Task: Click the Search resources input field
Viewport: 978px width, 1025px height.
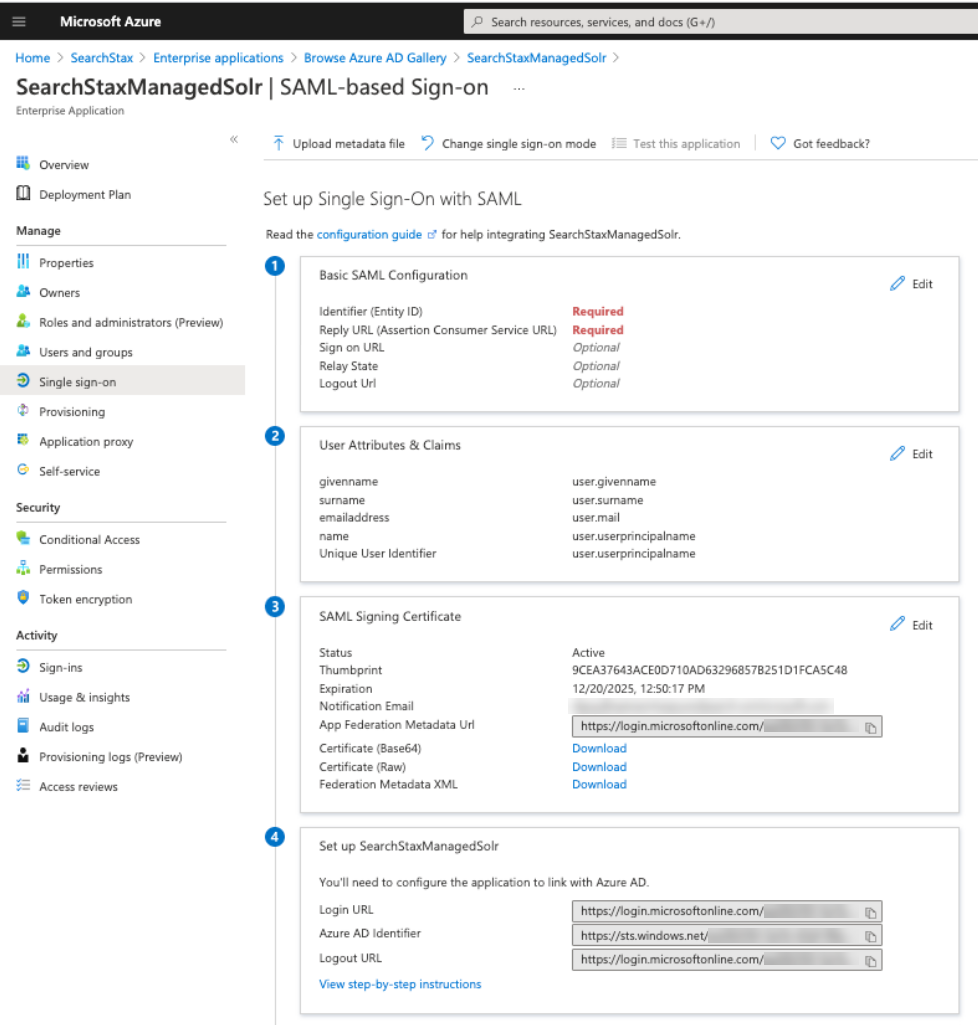Action: 721,22
